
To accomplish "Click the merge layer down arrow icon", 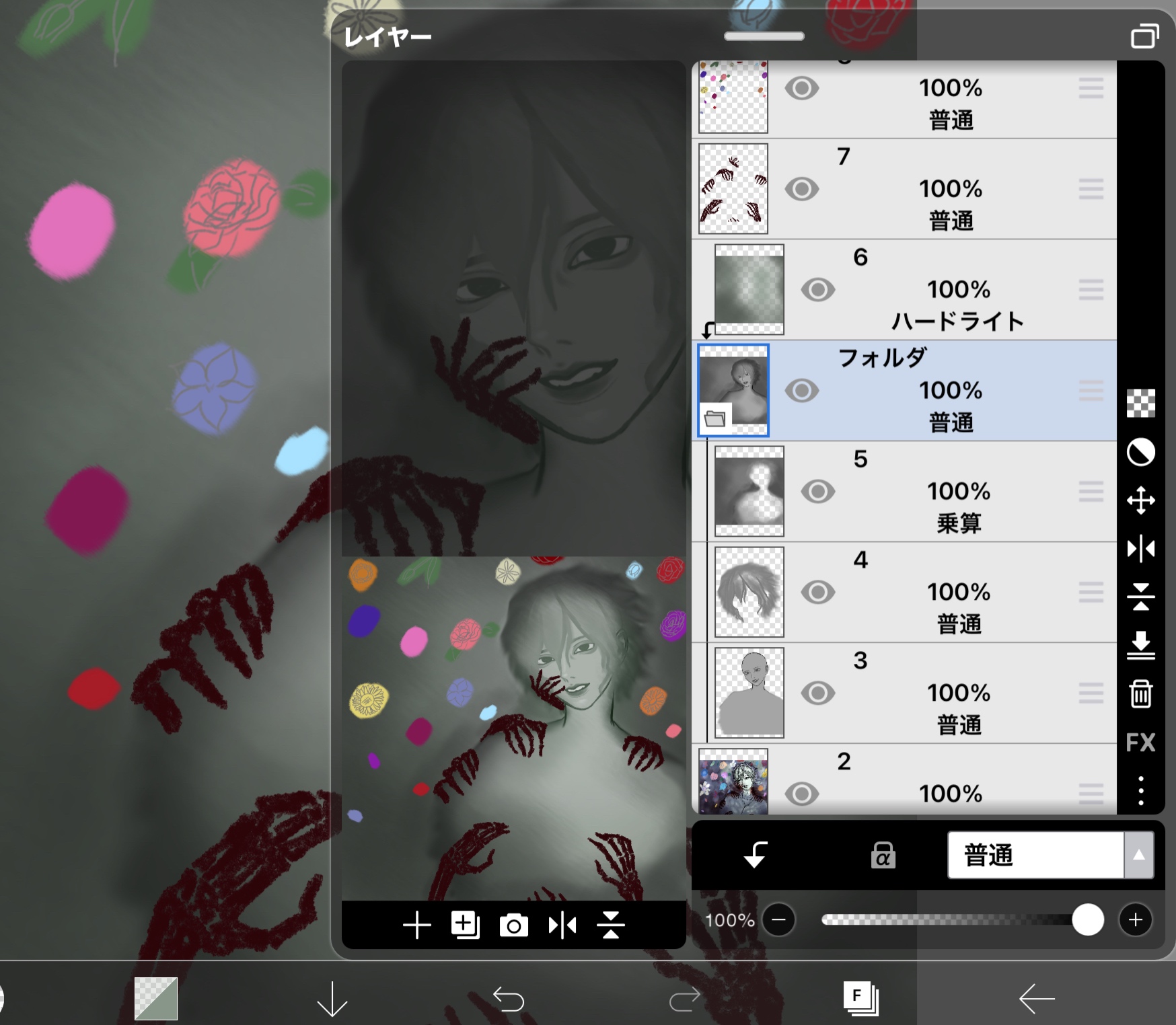I will 1140,645.
